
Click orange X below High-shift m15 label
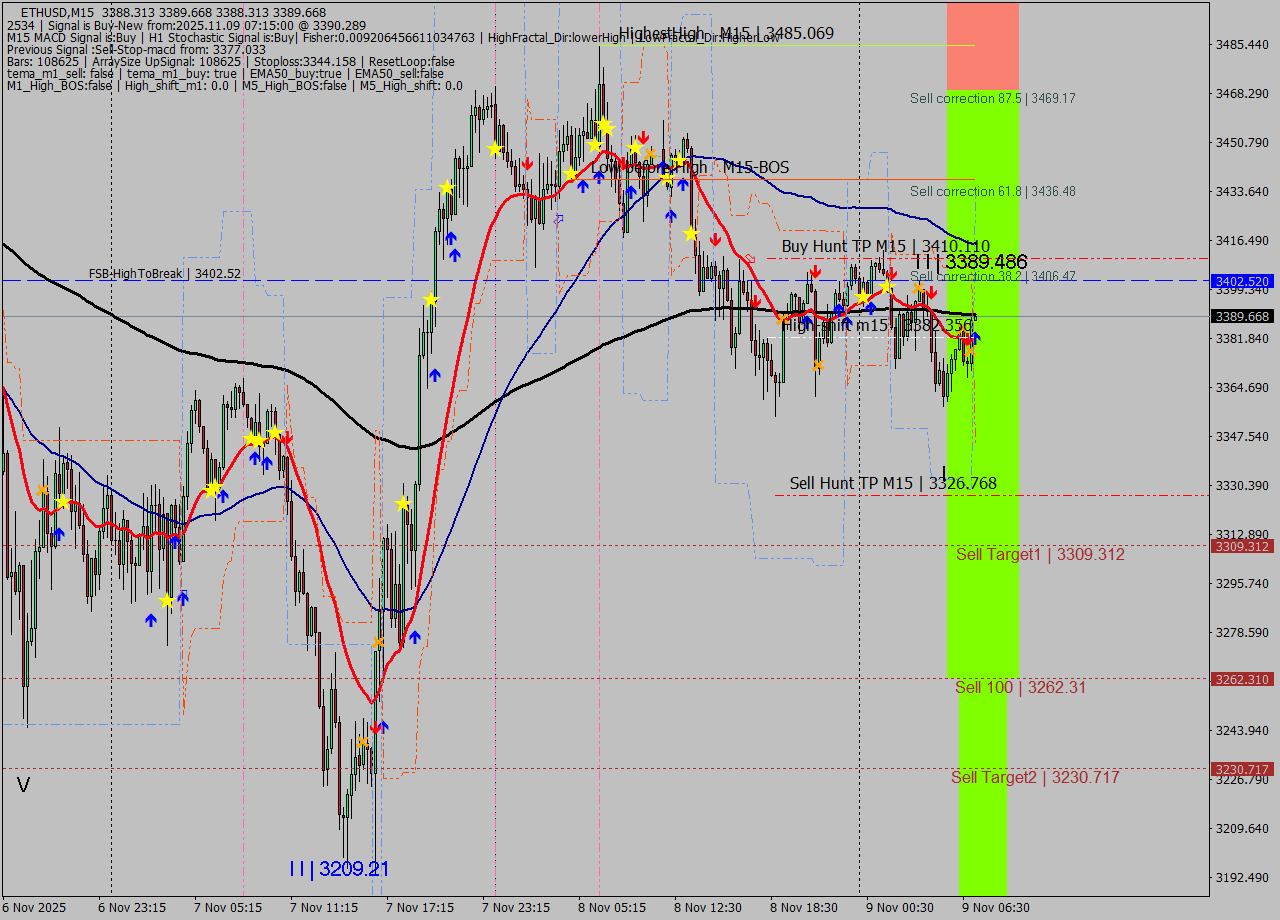point(818,365)
